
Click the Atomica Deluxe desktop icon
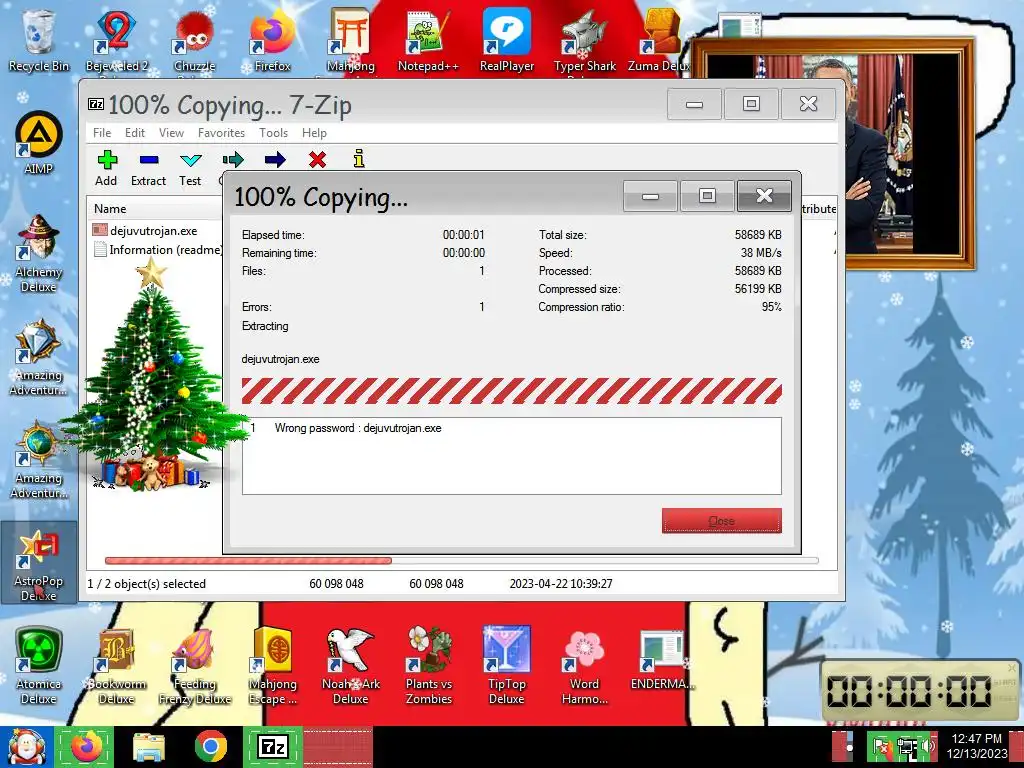(x=39, y=666)
